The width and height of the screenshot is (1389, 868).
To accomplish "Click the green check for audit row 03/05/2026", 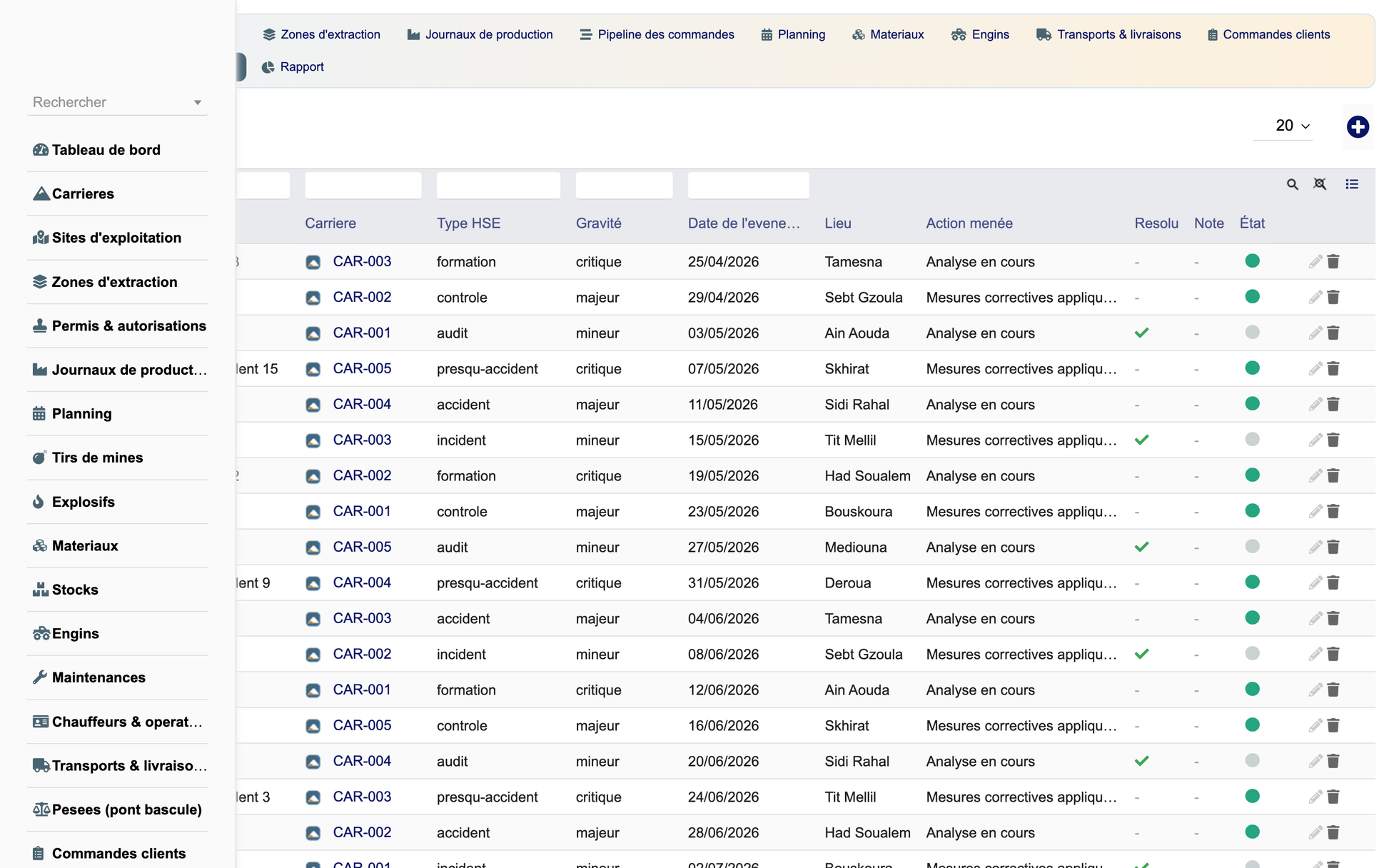I will [1141, 333].
